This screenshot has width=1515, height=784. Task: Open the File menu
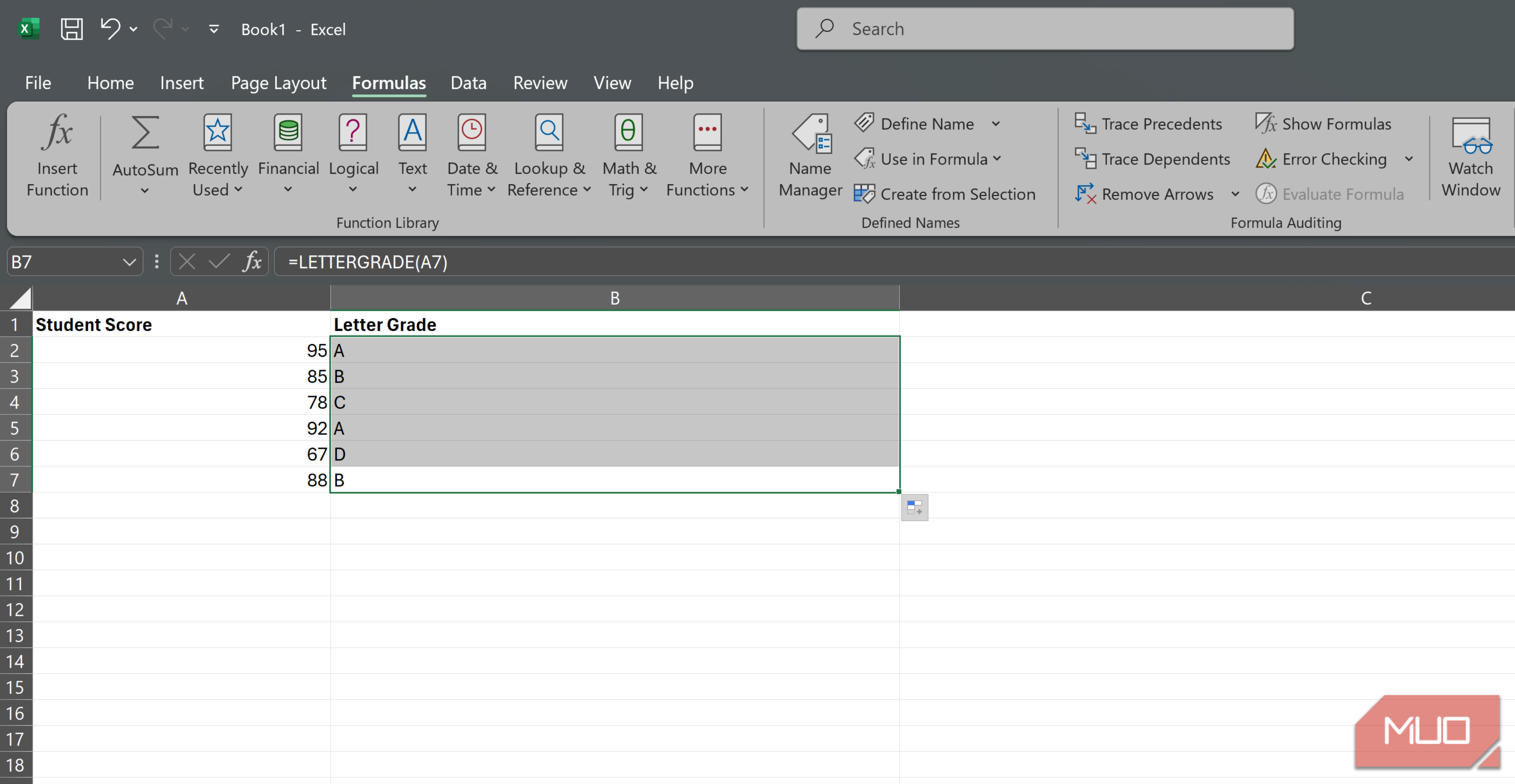click(38, 83)
